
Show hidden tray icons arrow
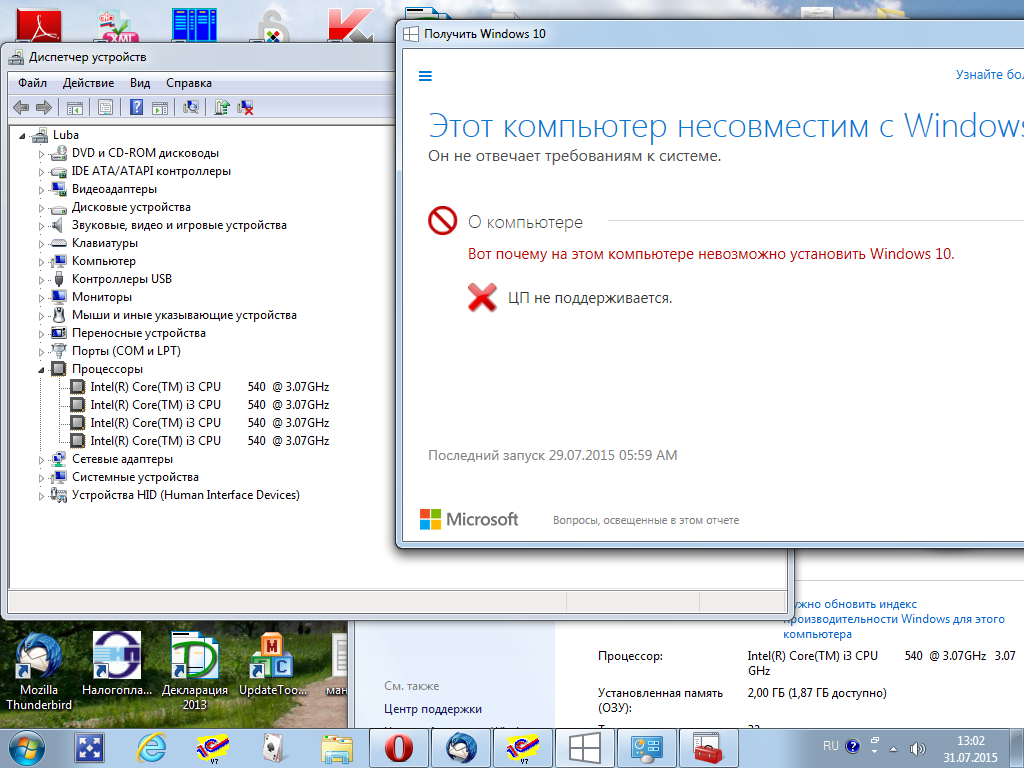click(x=893, y=749)
